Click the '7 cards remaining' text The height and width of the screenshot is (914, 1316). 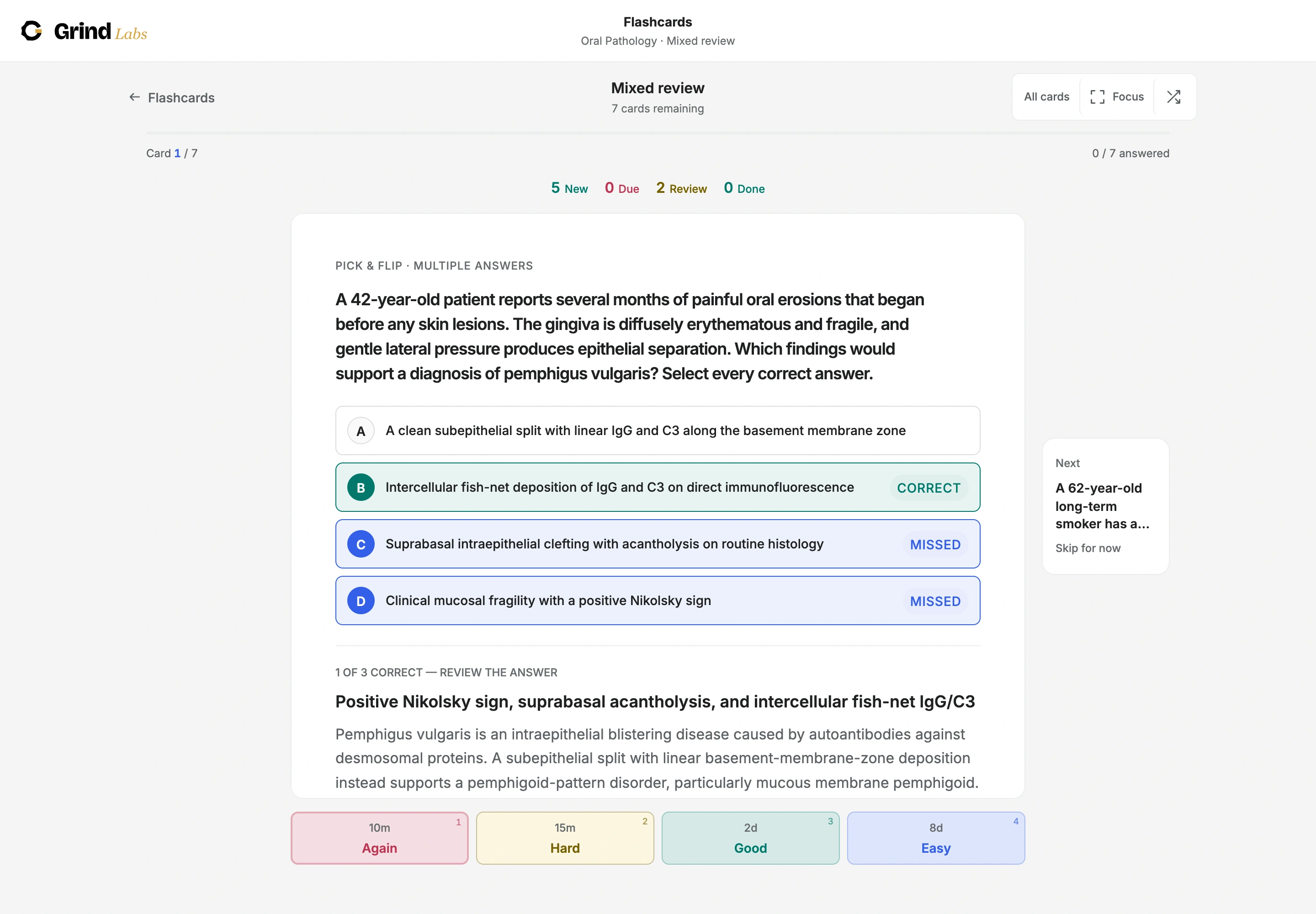(x=658, y=109)
